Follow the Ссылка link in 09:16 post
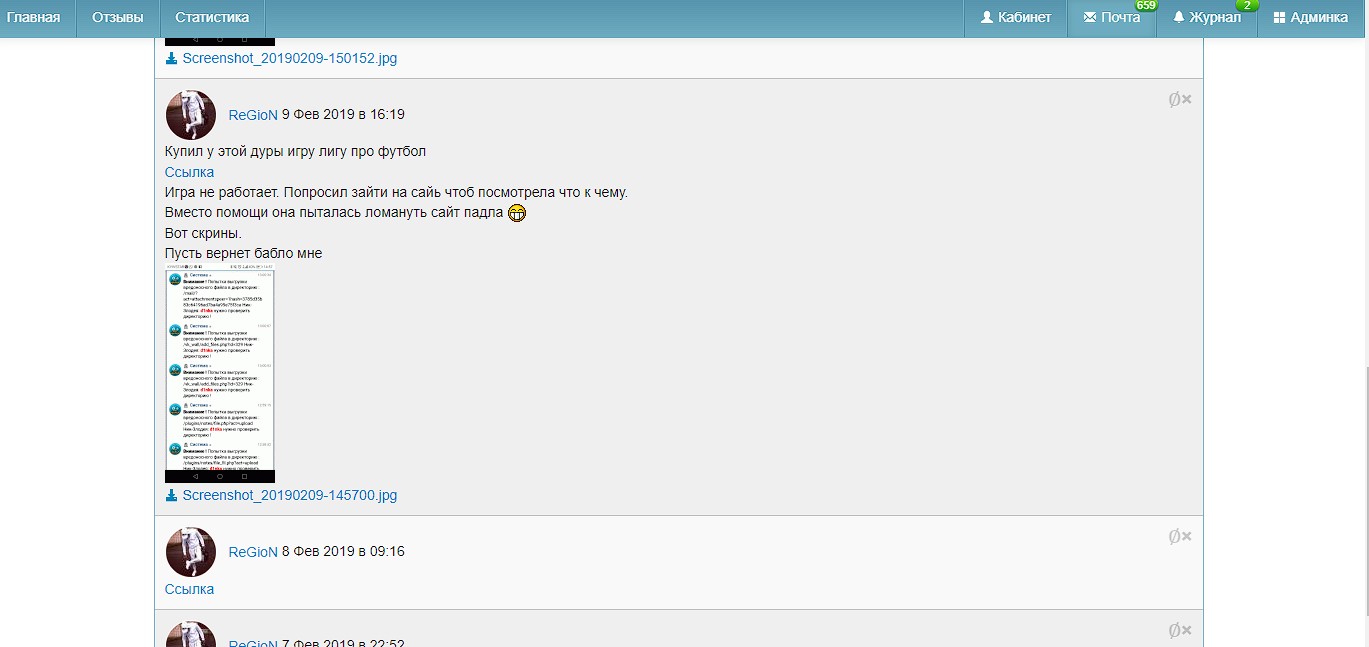This screenshot has width=1369, height=647. click(x=189, y=589)
